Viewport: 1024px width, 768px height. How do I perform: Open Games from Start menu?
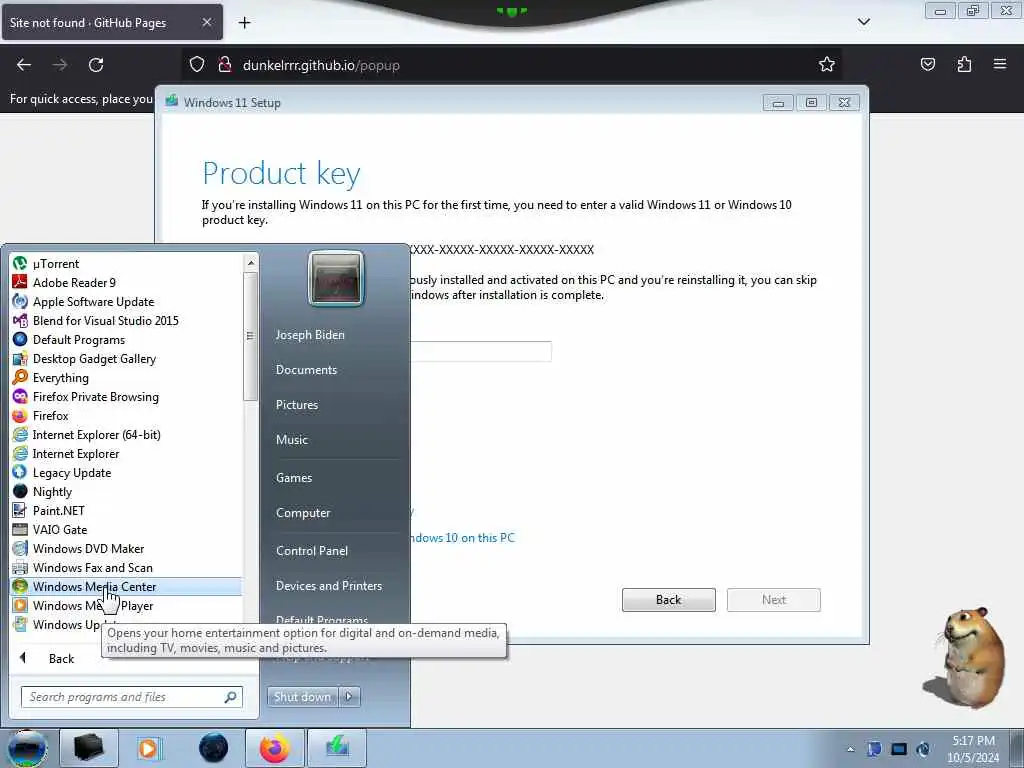click(x=294, y=477)
